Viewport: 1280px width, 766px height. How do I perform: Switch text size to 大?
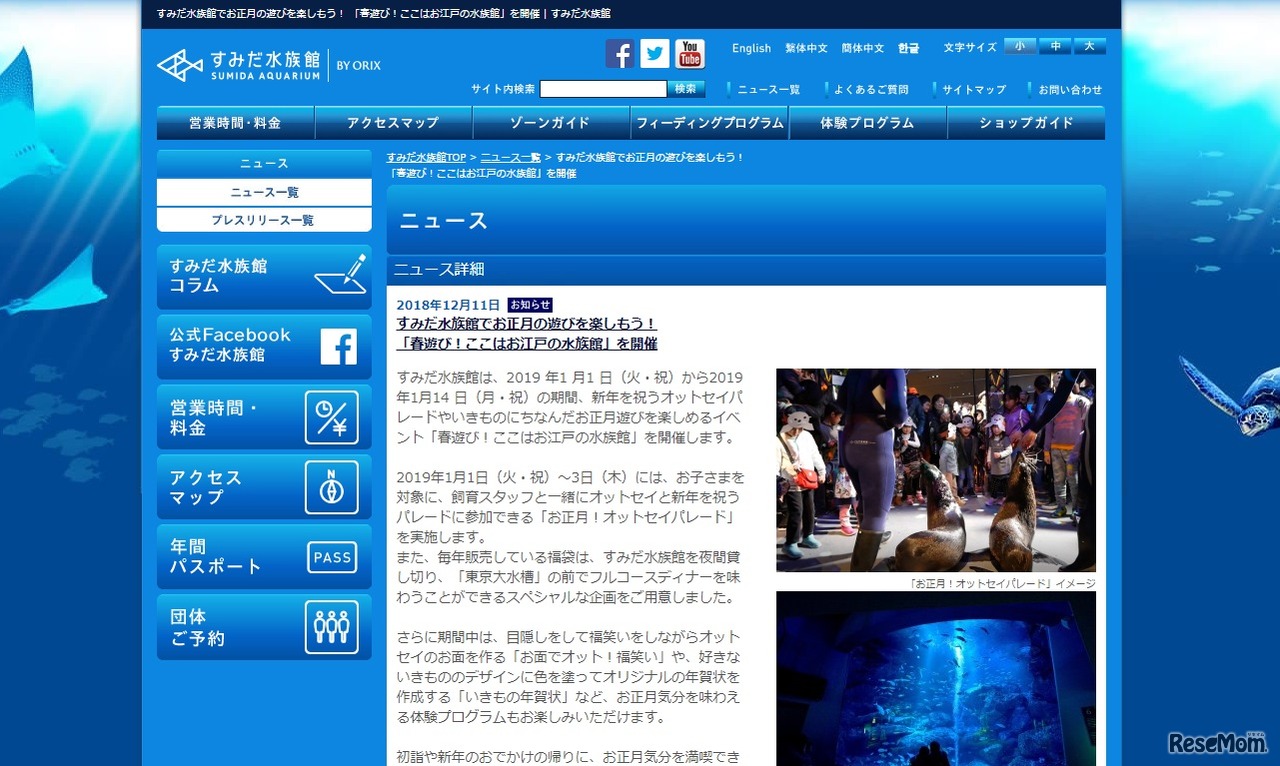pos(1089,46)
